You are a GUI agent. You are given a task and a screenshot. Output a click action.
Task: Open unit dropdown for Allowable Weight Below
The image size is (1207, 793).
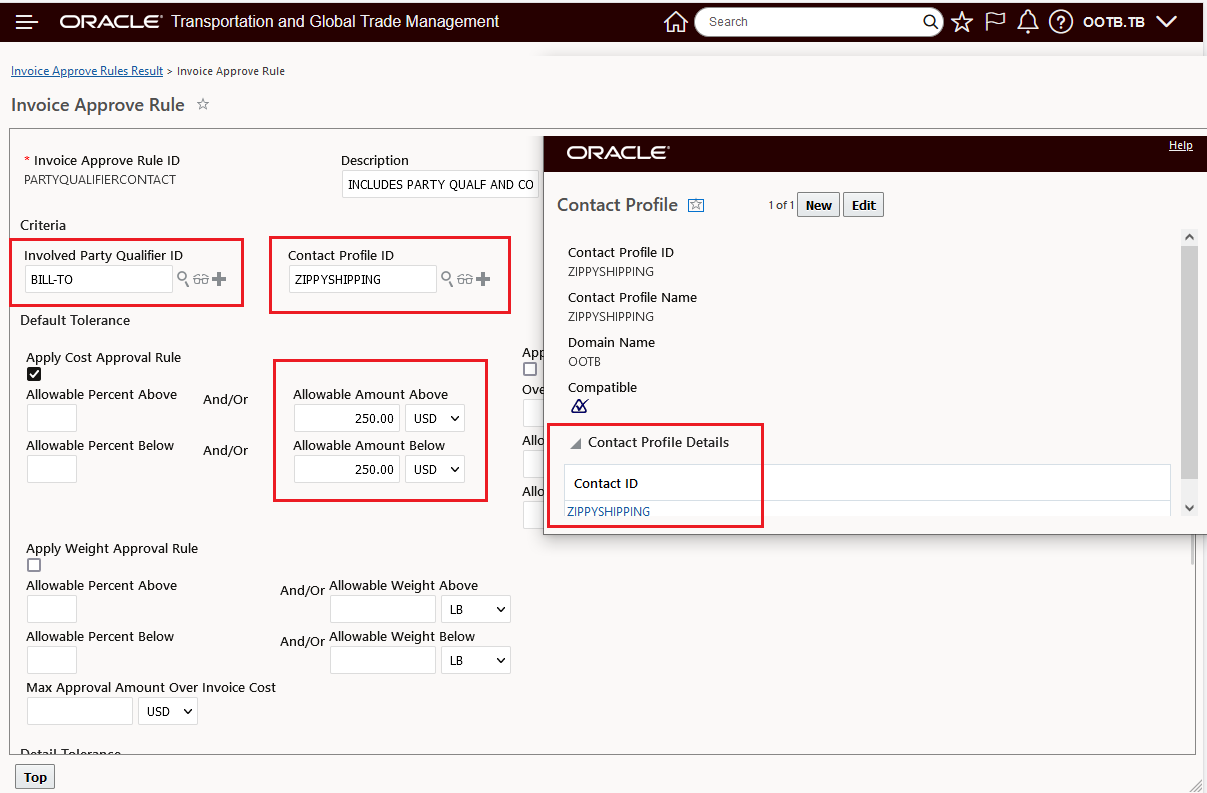pyautogui.click(x=476, y=660)
